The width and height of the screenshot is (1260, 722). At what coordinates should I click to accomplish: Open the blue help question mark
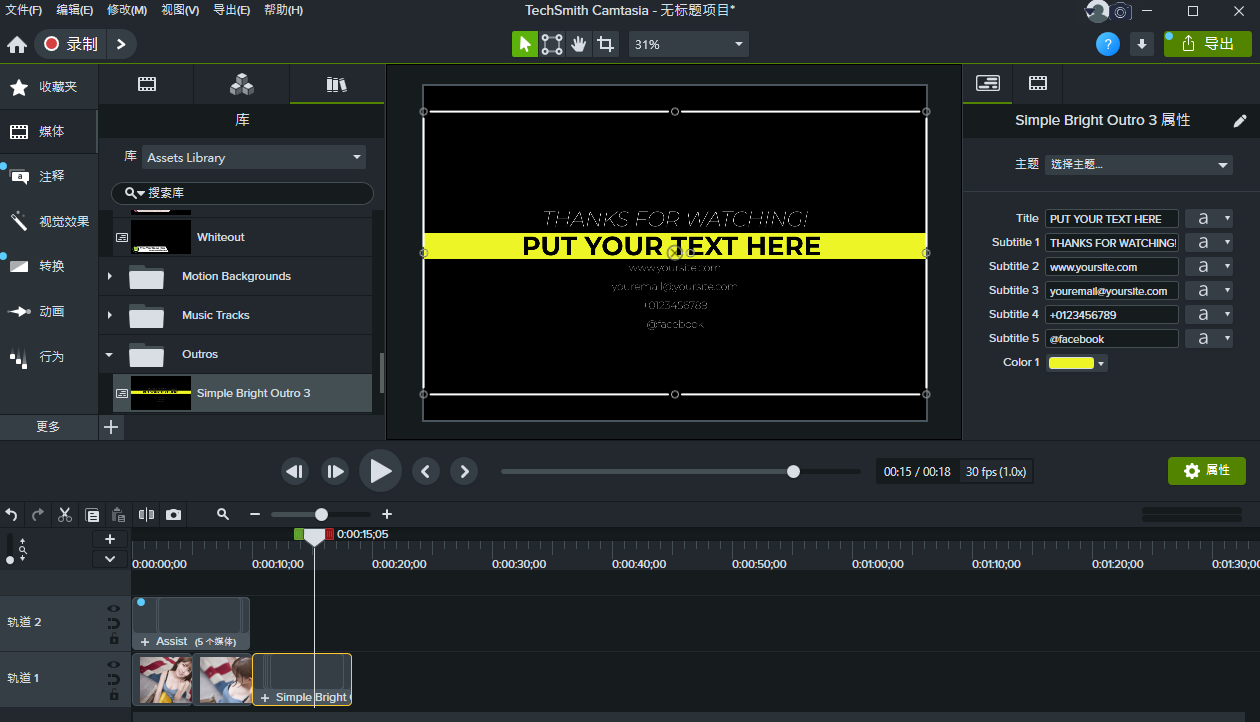(x=1107, y=44)
